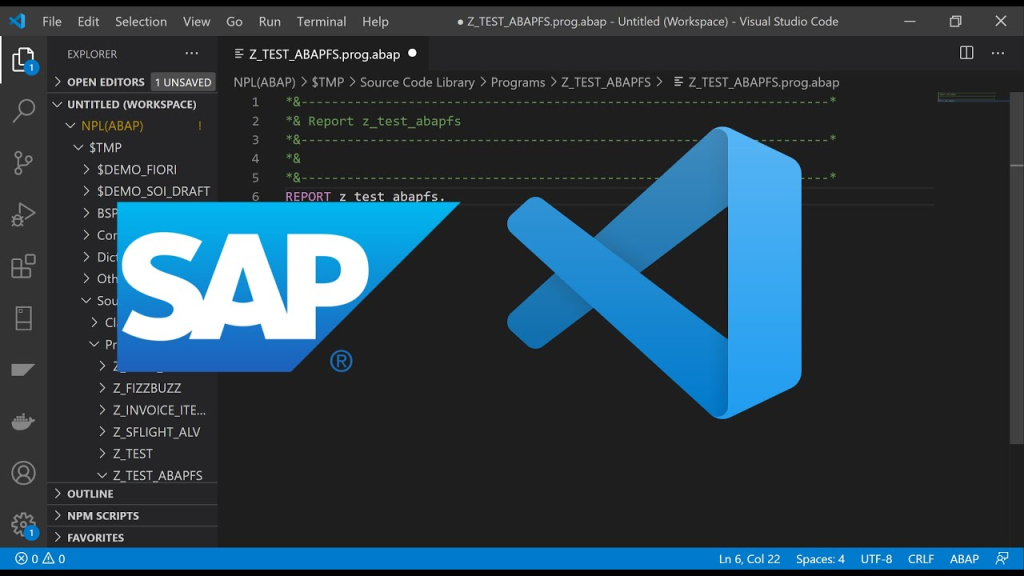Open the Docker whale icon view
1024x576 pixels.
(x=24, y=422)
